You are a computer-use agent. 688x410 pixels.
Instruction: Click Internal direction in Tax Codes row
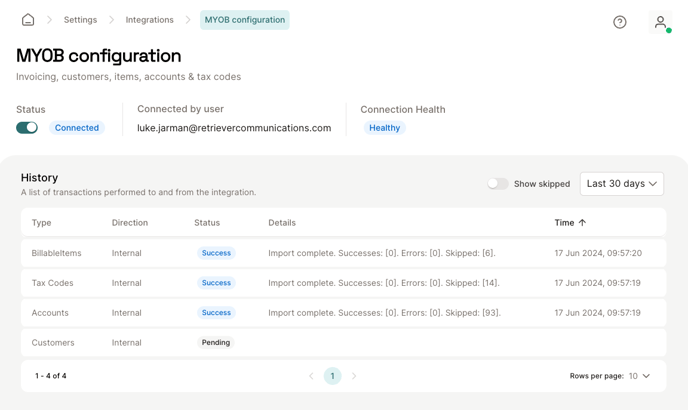[126, 283]
